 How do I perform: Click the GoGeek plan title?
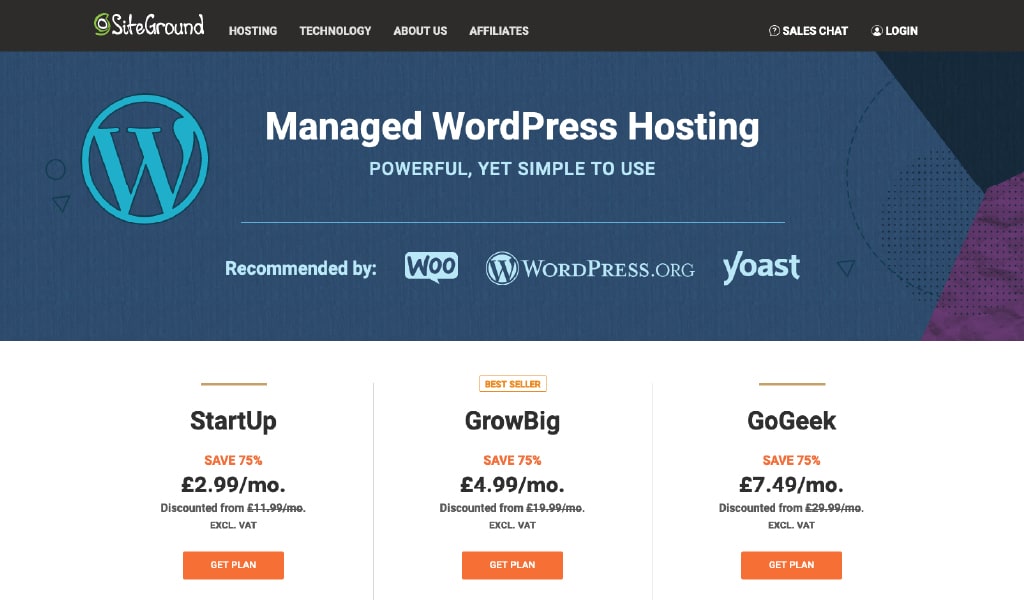792,421
